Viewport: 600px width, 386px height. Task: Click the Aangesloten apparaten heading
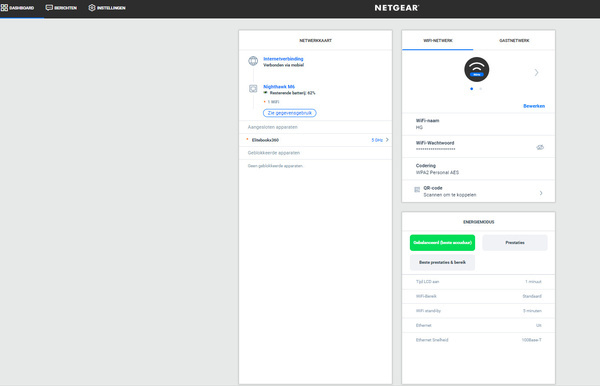[x=272, y=127]
